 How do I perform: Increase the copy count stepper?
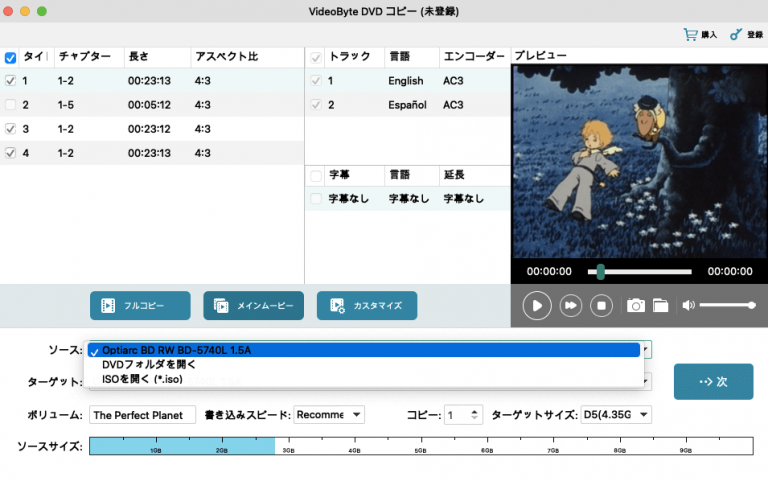pos(475,410)
